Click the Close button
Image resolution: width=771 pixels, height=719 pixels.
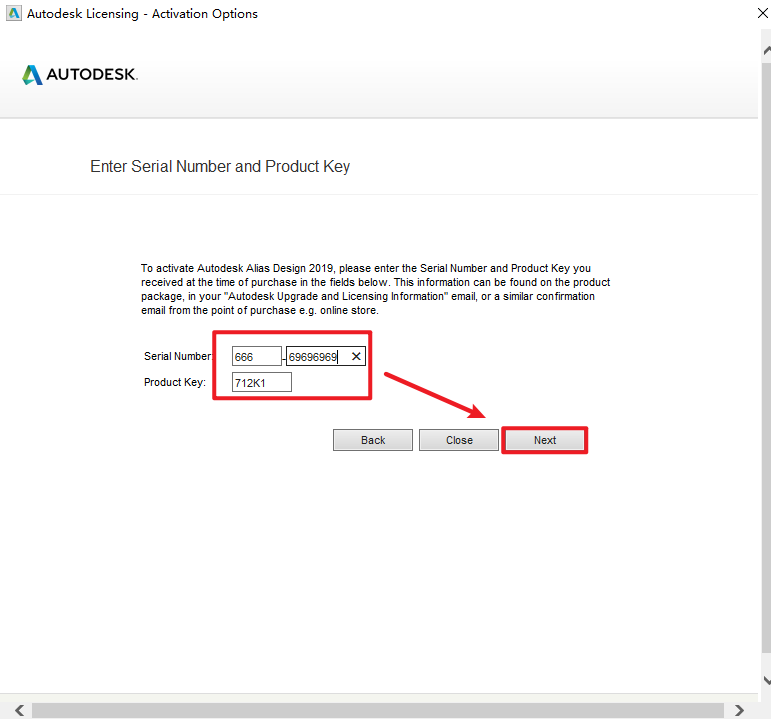click(459, 440)
